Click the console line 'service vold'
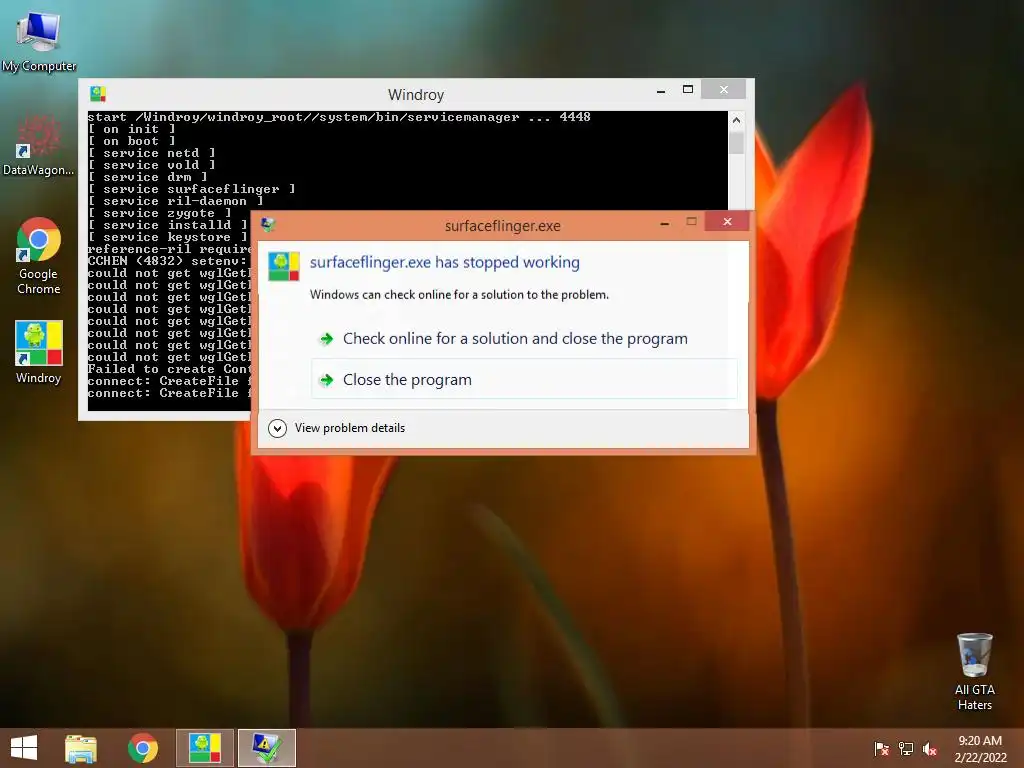 pyautogui.click(x=152, y=165)
